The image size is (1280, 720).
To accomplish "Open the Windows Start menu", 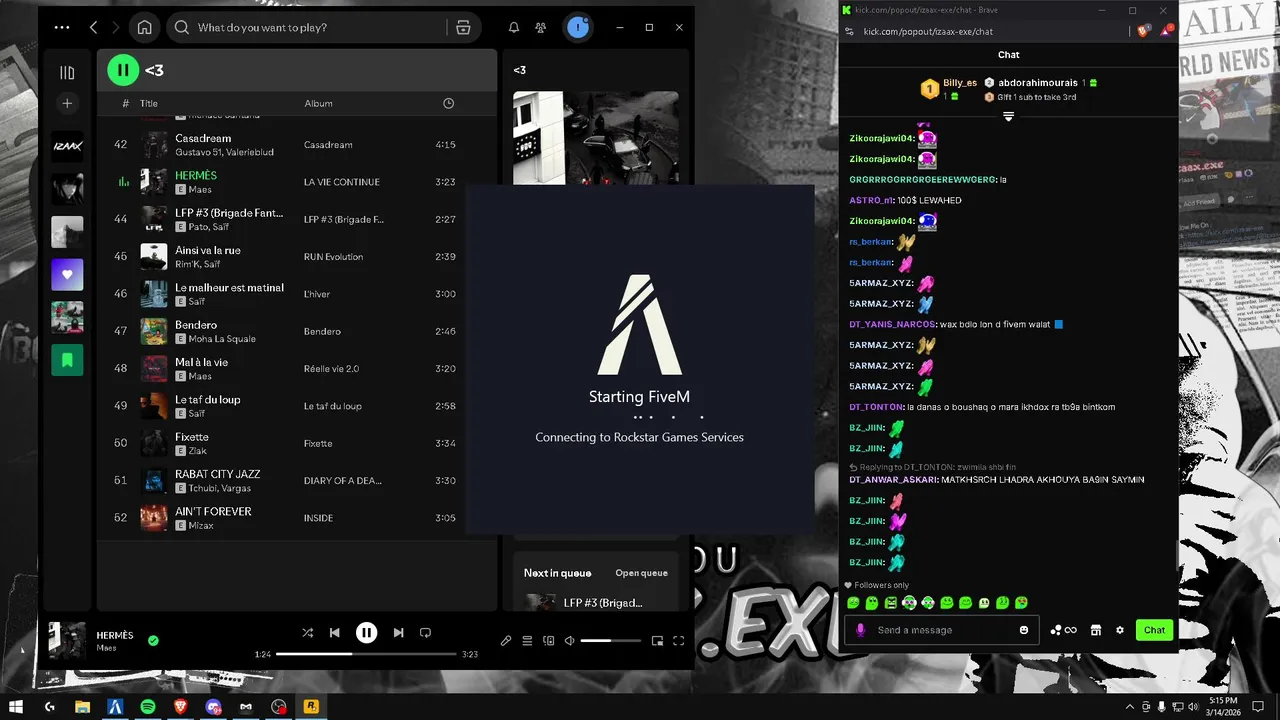I will click(x=17, y=706).
